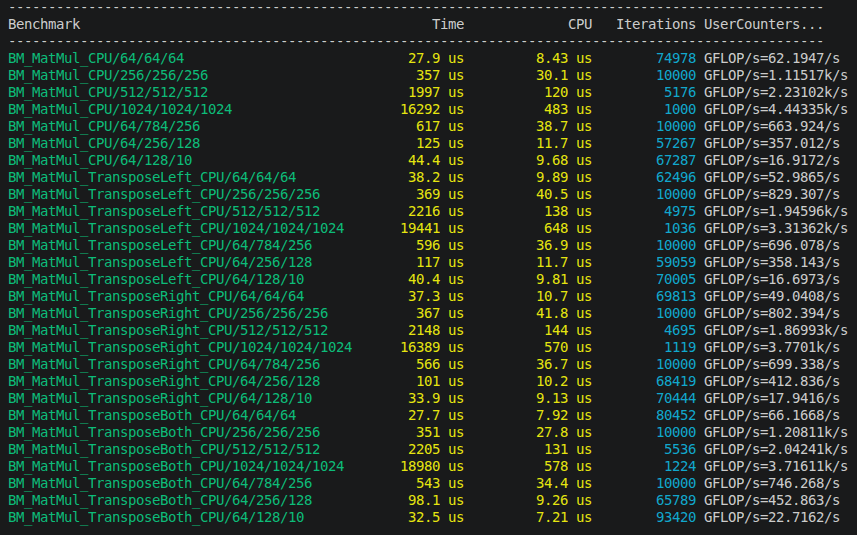This screenshot has height=535, width=857.
Task: Click the GFLOP/s=746.268/s counter
Action: pyautogui.click(x=771, y=483)
